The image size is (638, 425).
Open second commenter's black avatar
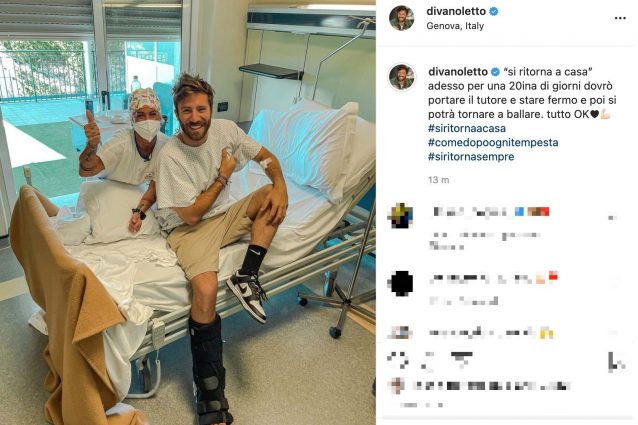pos(402,283)
